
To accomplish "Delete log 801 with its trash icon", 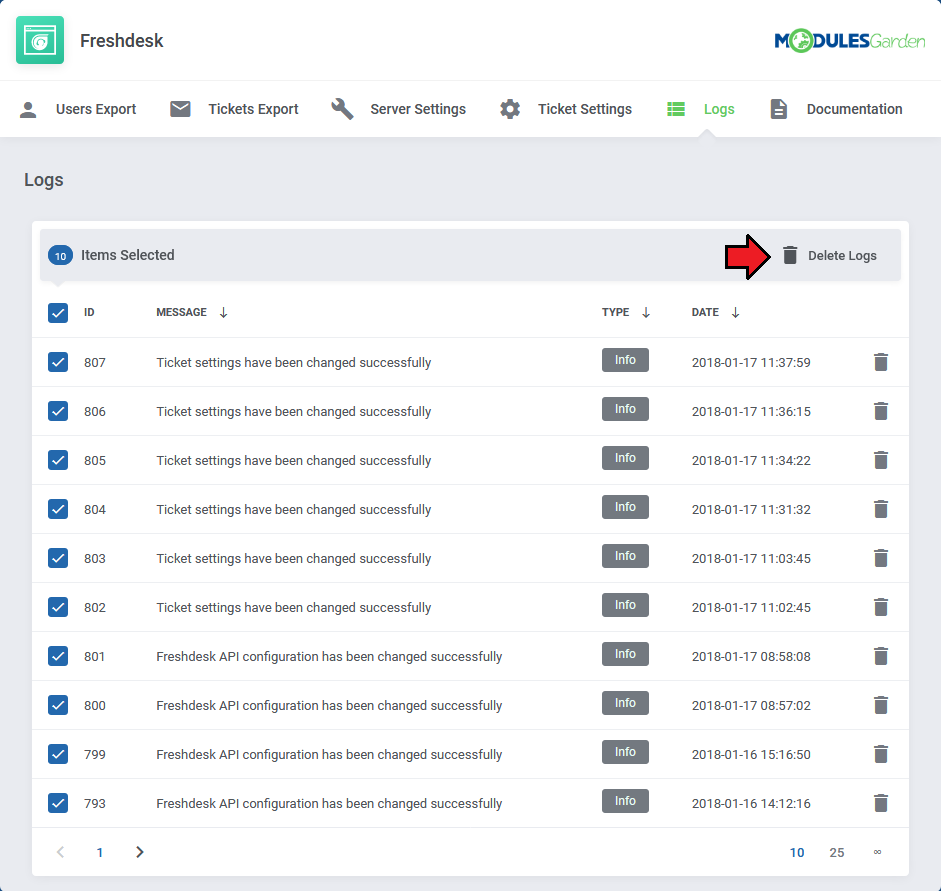I will click(880, 656).
